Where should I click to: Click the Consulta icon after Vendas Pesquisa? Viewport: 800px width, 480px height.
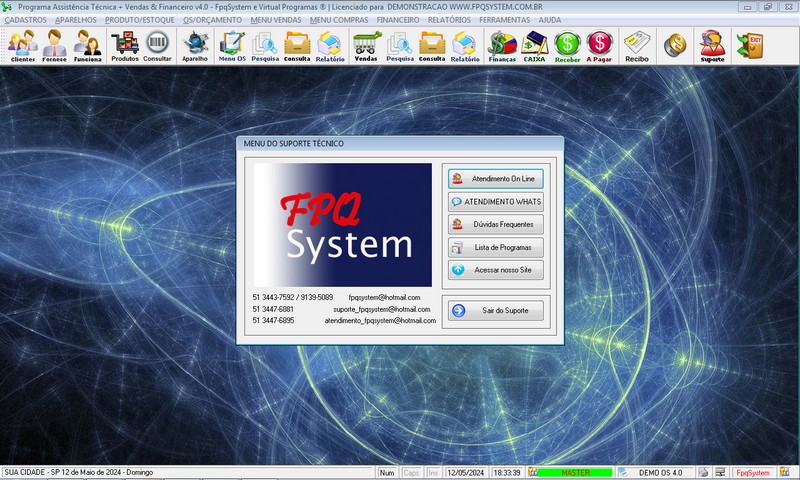pos(432,46)
